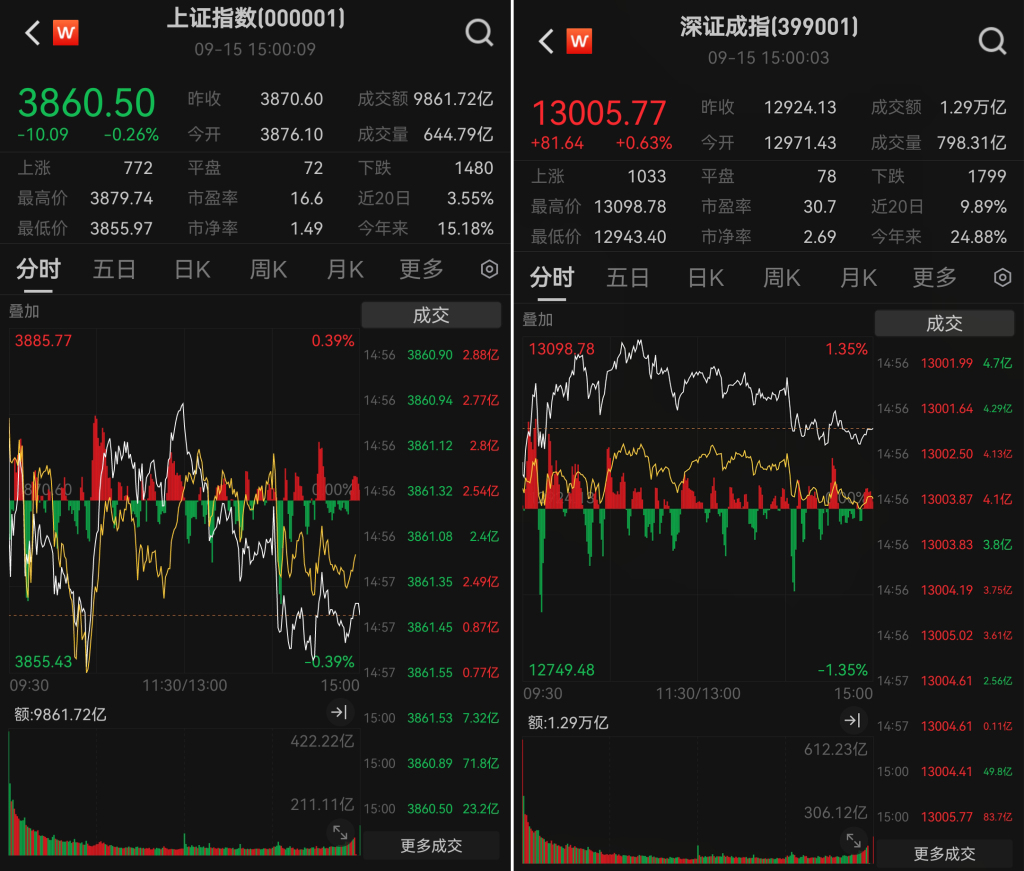Tap the 3860.50 current index price
1024x871 pixels.
point(87,104)
